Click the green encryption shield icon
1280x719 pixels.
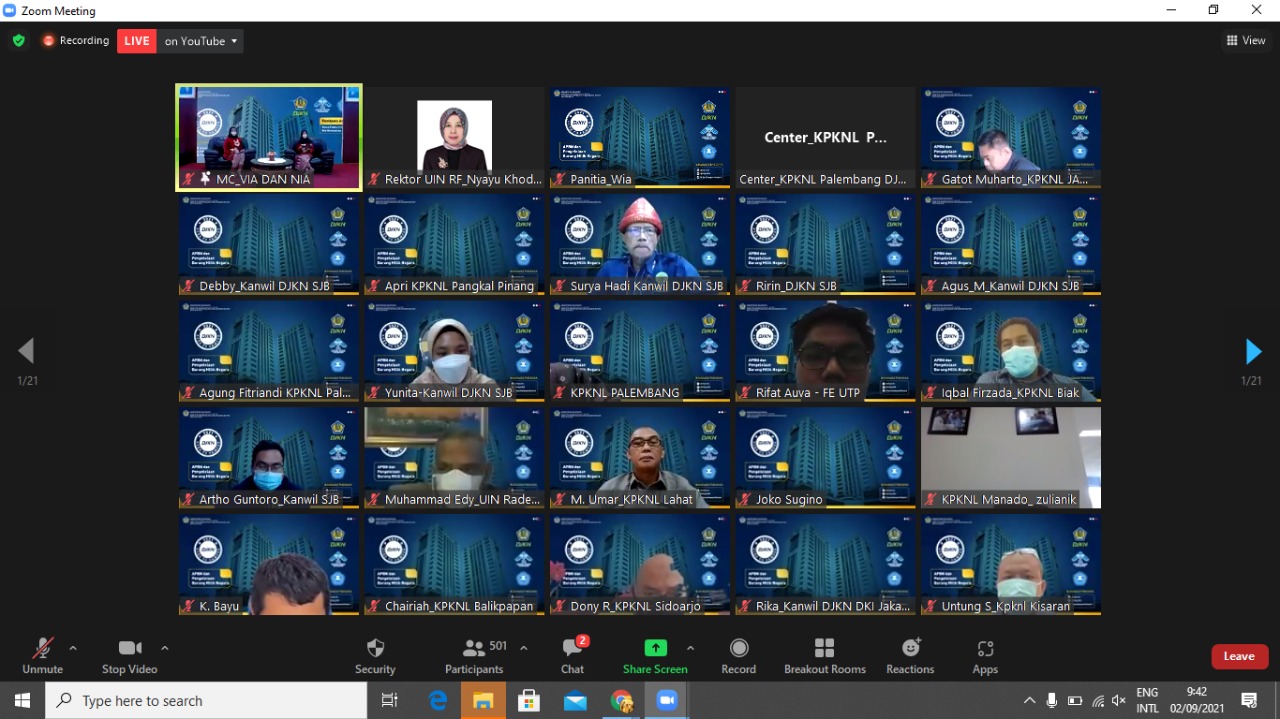coord(18,41)
